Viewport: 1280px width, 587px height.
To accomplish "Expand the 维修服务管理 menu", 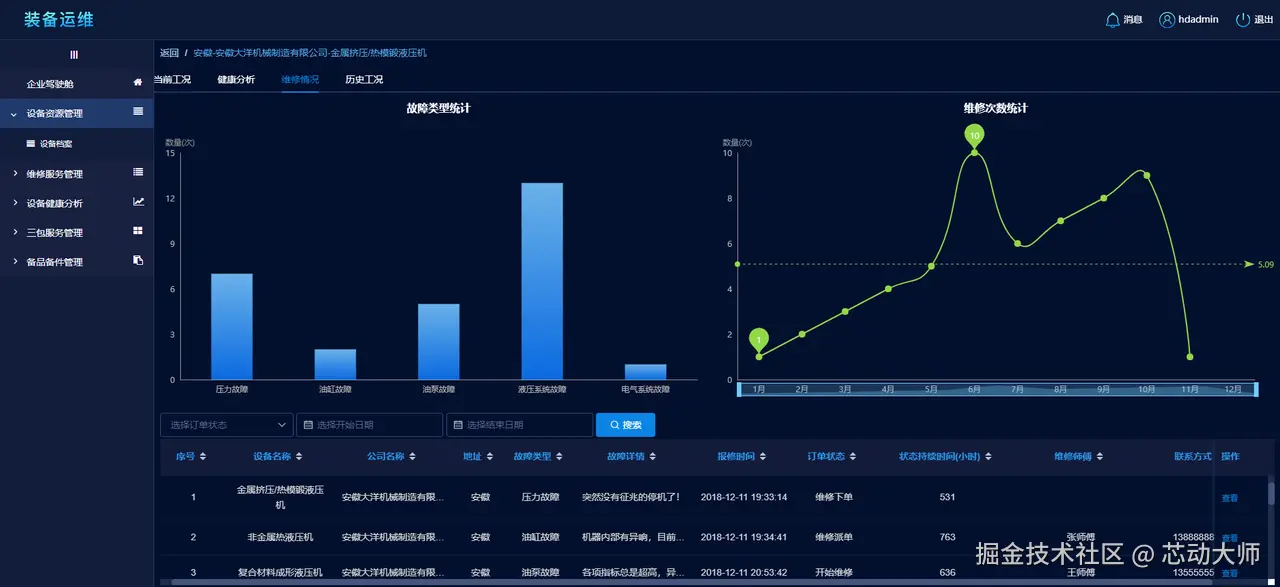I will click(x=77, y=173).
